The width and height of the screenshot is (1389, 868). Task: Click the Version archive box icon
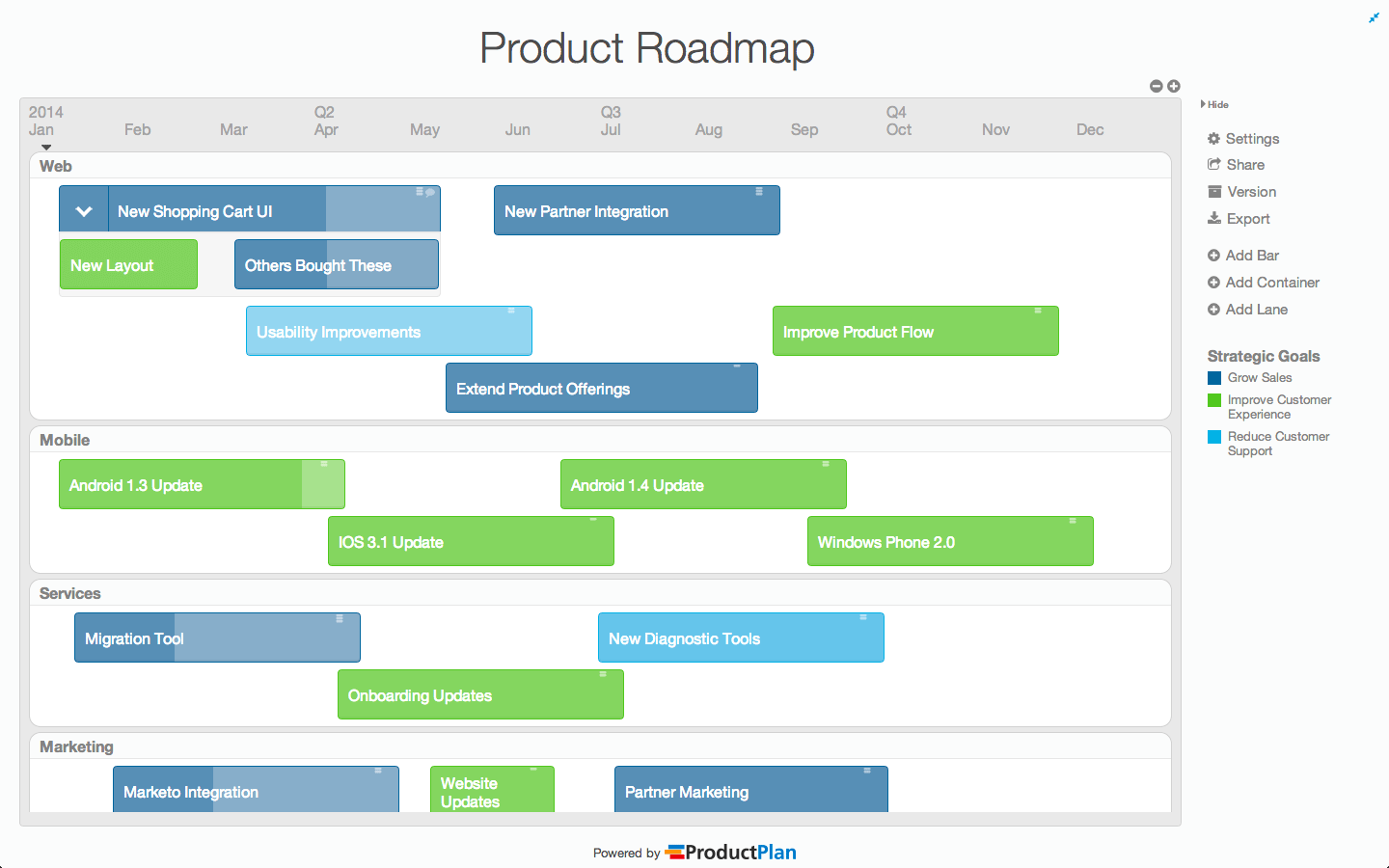pos(1213,192)
